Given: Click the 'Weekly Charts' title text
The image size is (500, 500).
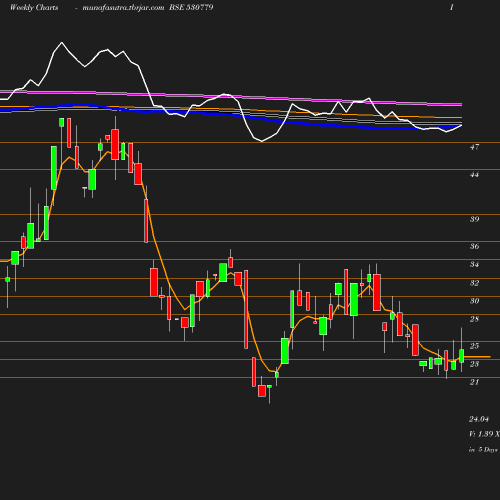Looking at the screenshot, I should click(x=34, y=7).
